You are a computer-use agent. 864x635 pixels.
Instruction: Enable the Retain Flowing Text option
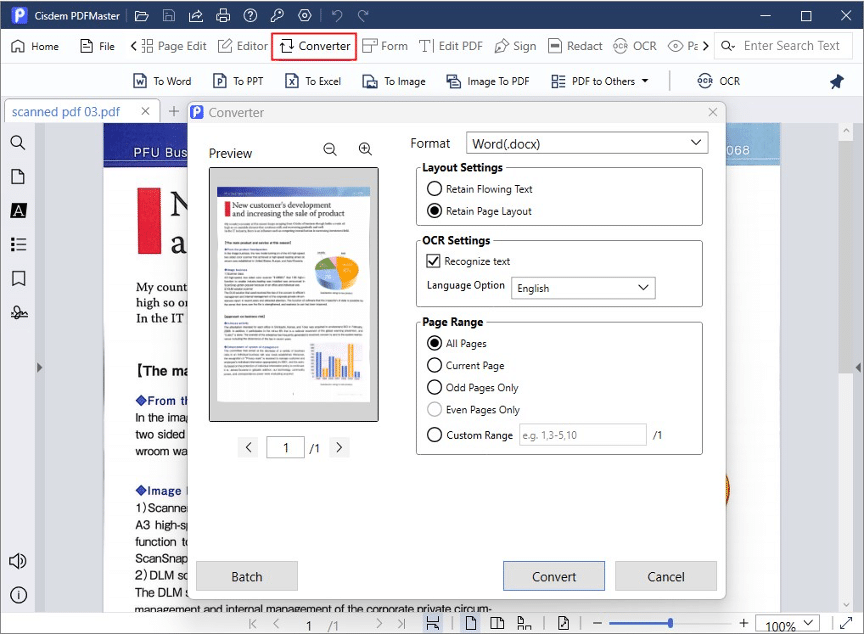point(435,188)
